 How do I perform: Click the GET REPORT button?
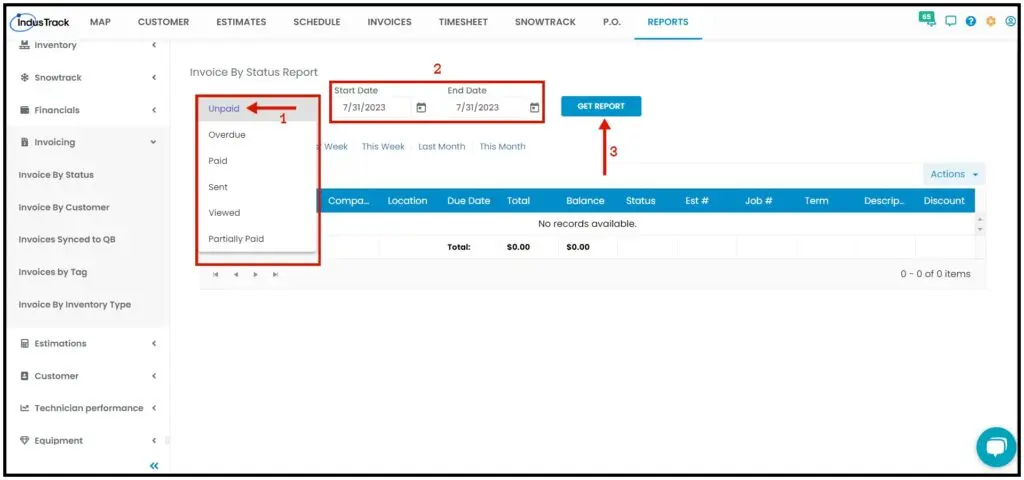coord(601,106)
